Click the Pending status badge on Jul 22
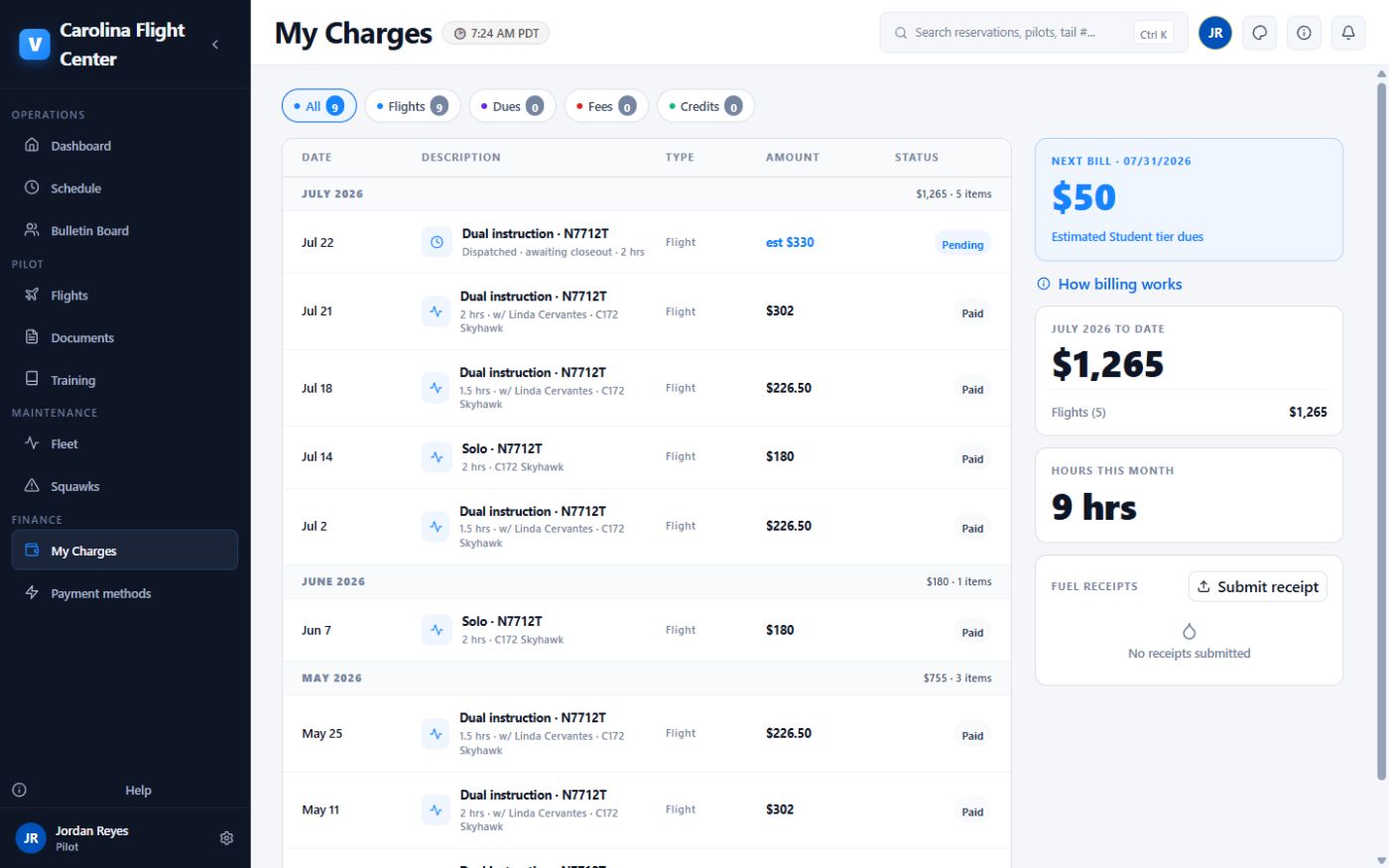 pyautogui.click(x=962, y=244)
